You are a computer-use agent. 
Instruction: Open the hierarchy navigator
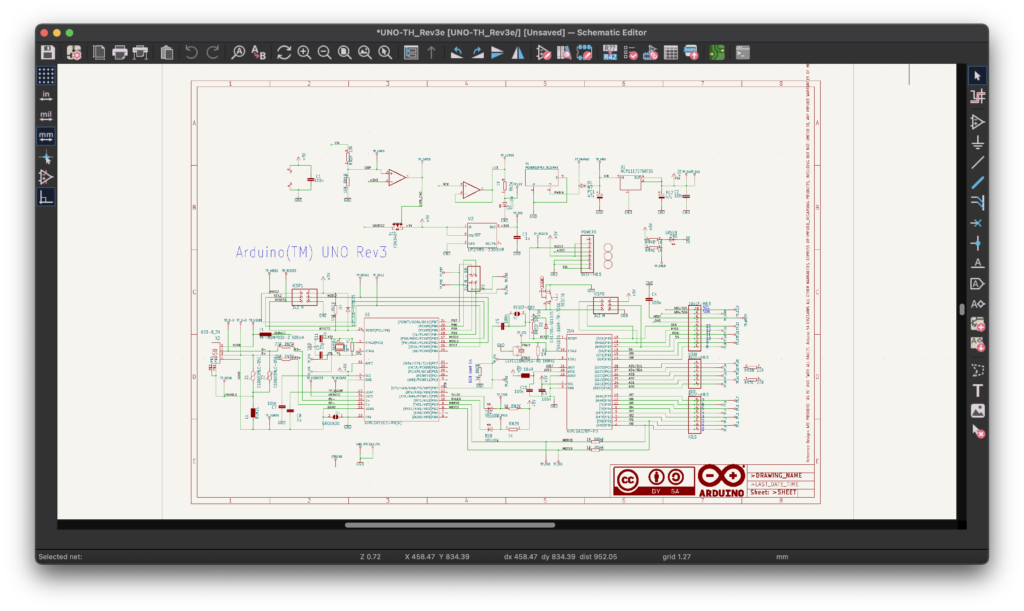tap(411, 53)
